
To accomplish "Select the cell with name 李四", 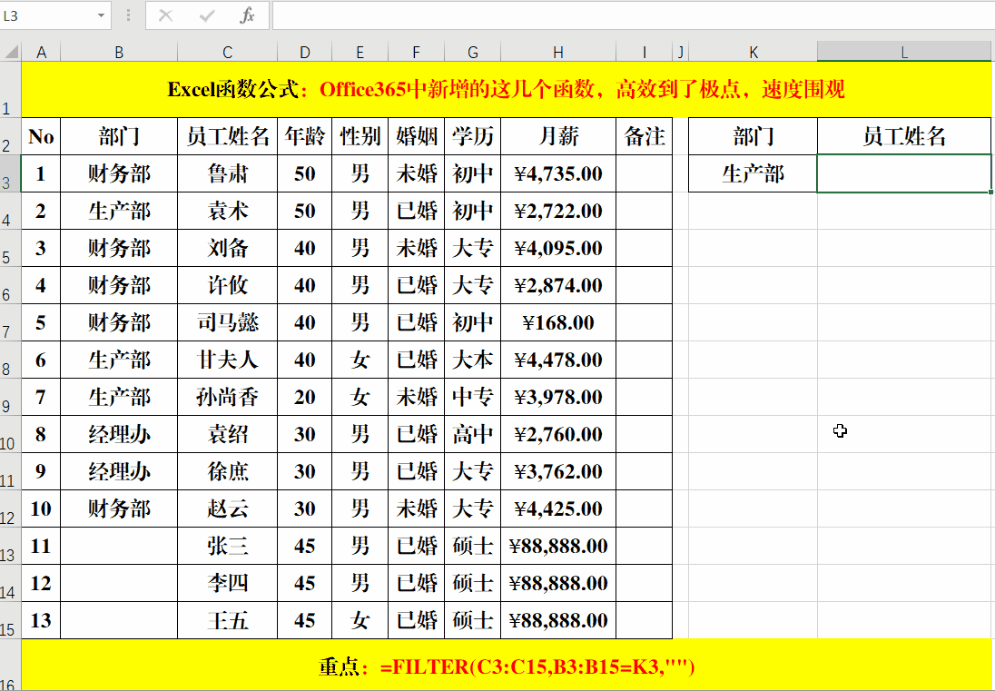I will tap(227, 583).
